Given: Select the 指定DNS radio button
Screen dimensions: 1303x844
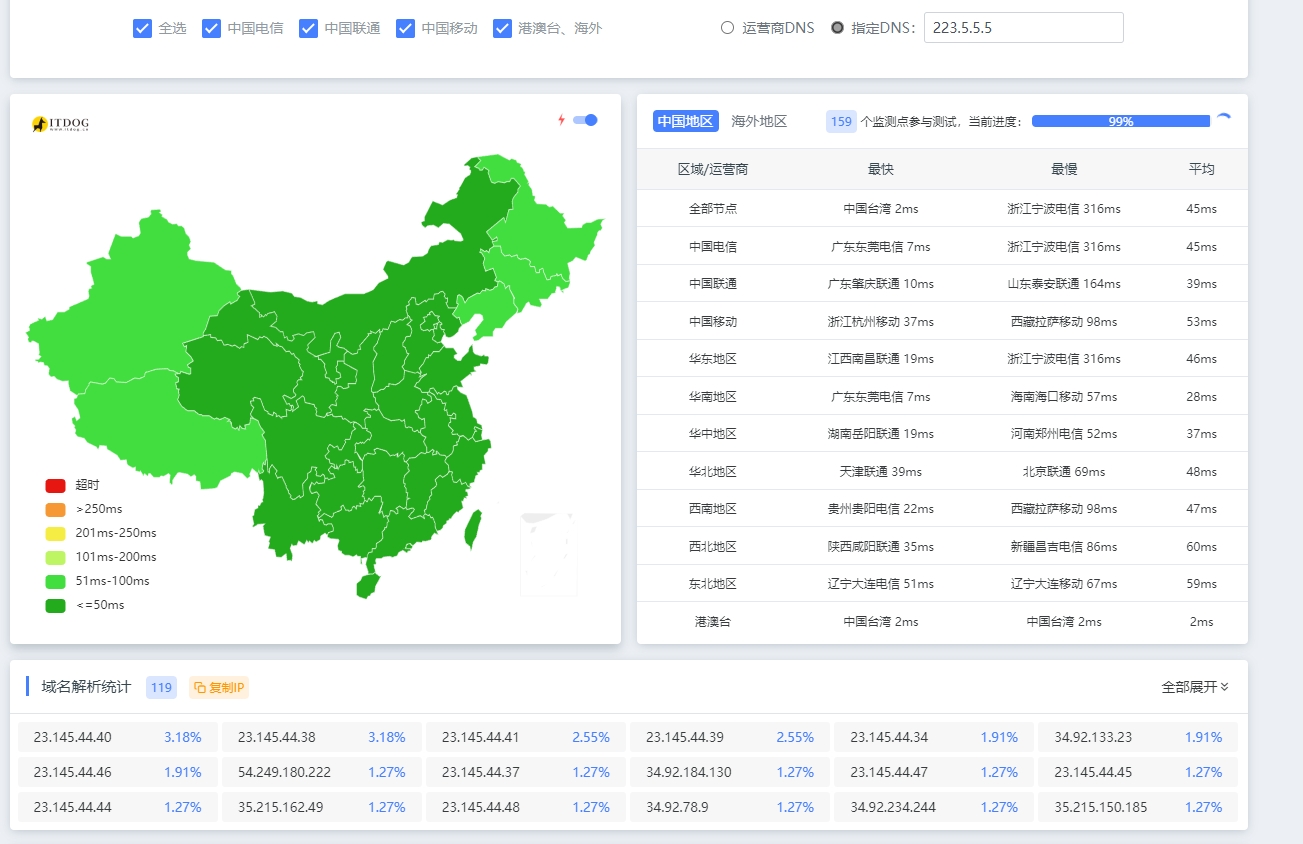Looking at the screenshot, I should click(x=836, y=27).
